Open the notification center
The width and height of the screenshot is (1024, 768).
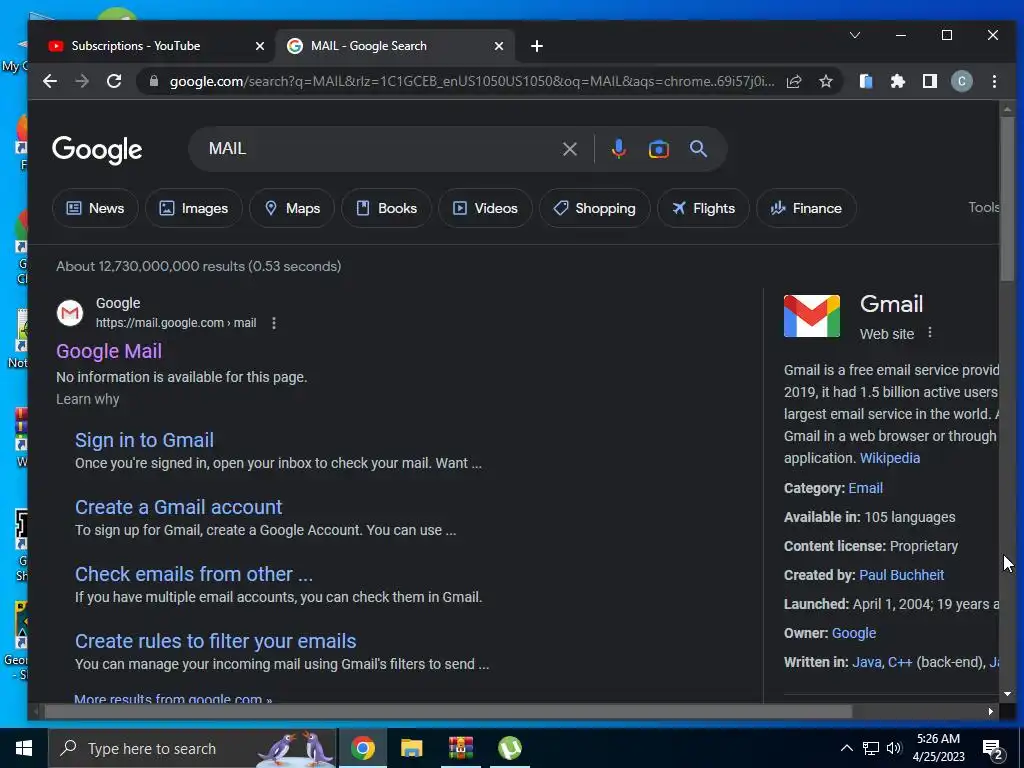point(993,749)
